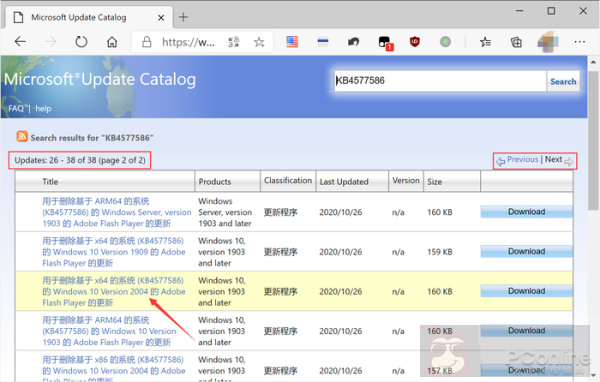Open the ARM64 Windows 10 Version 1903 update link
Screen dimensions: 600x382
click(x=109, y=331)
